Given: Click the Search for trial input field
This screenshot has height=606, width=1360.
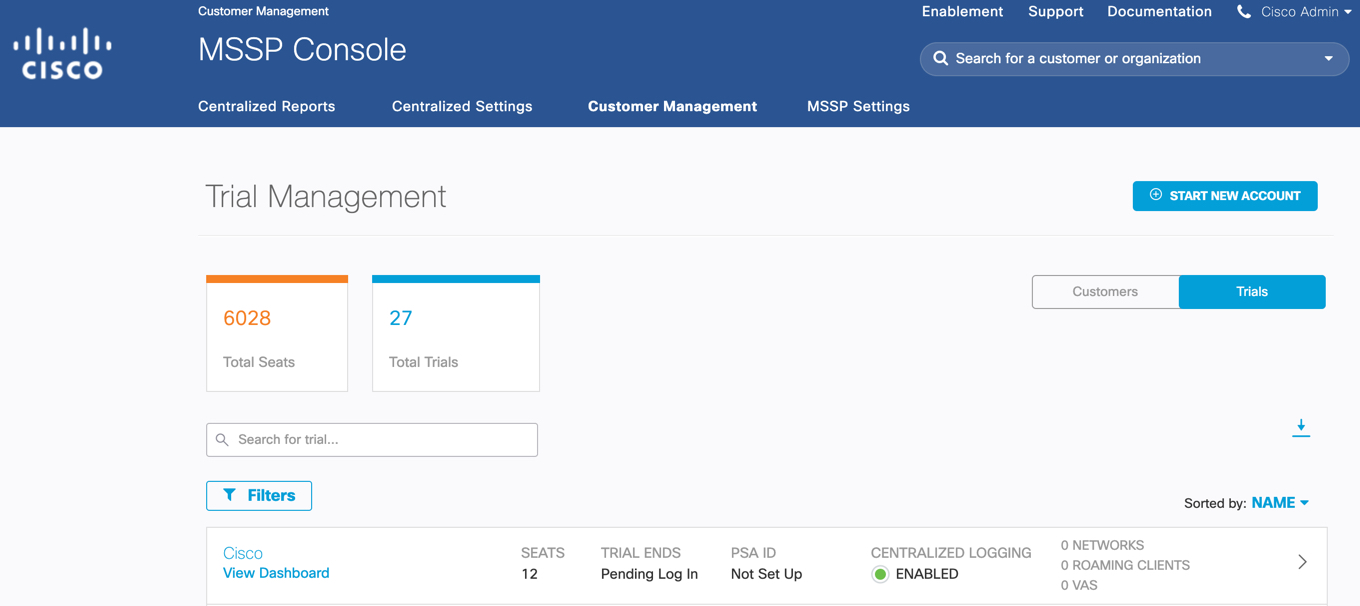Looking at the screenshot, I should [372, 440].
